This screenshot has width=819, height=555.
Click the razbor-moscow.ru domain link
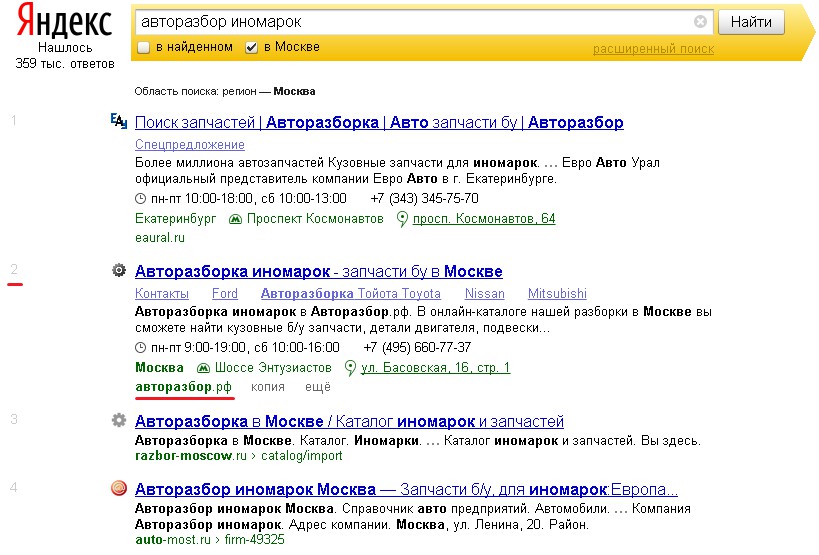coord(191,456)
